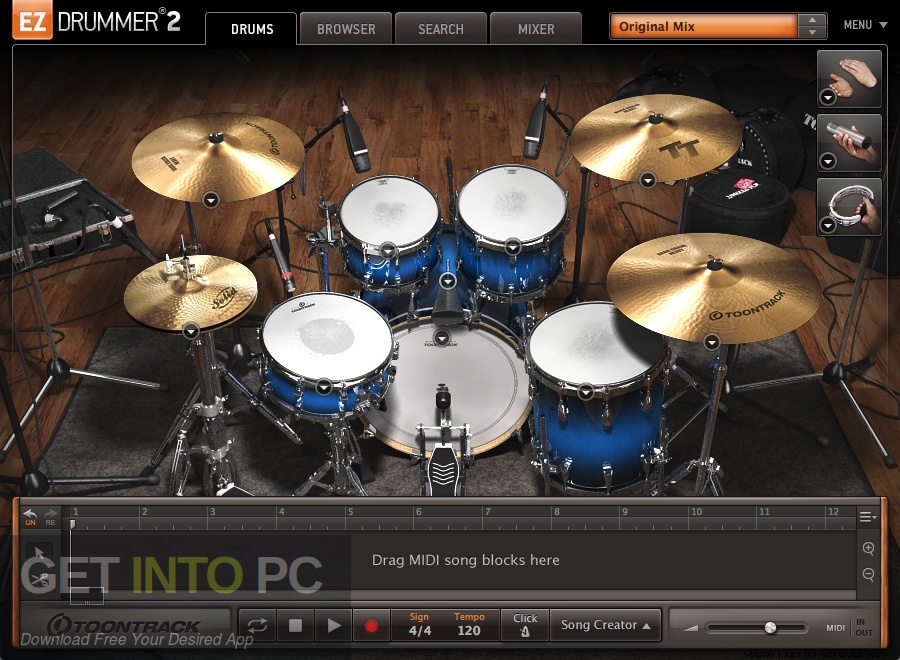Click bar 5 on timeline ruler

pos(350,511)
